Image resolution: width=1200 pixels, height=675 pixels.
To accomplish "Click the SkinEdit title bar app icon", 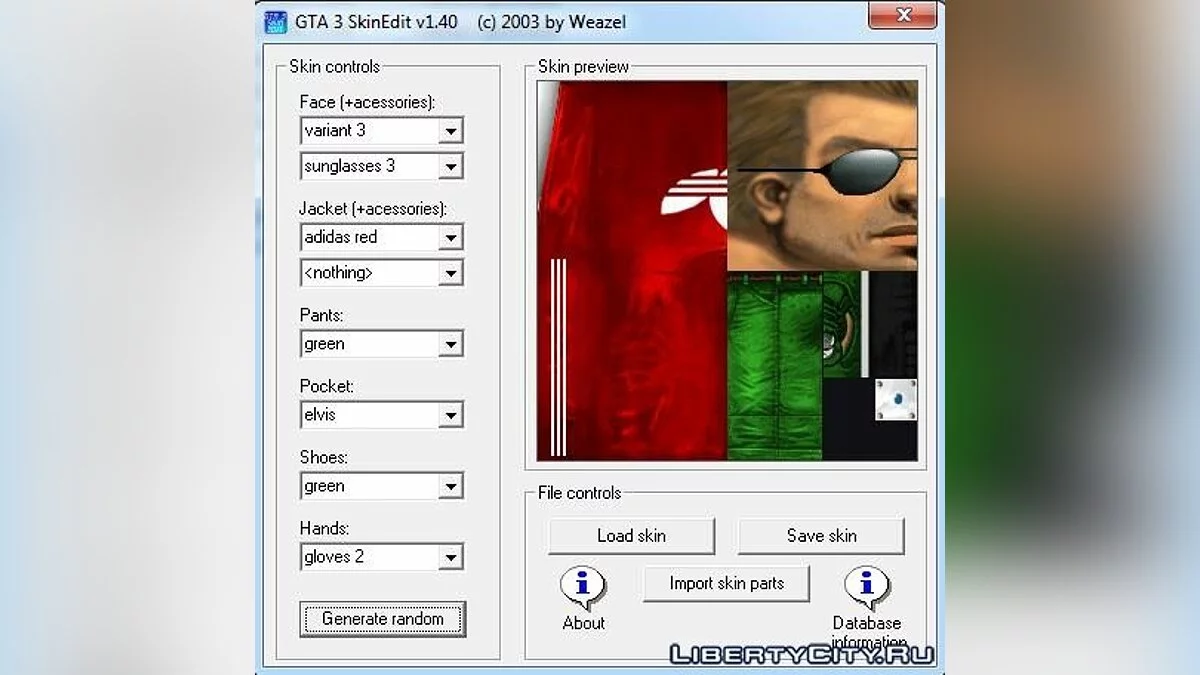I will point(275,21).
